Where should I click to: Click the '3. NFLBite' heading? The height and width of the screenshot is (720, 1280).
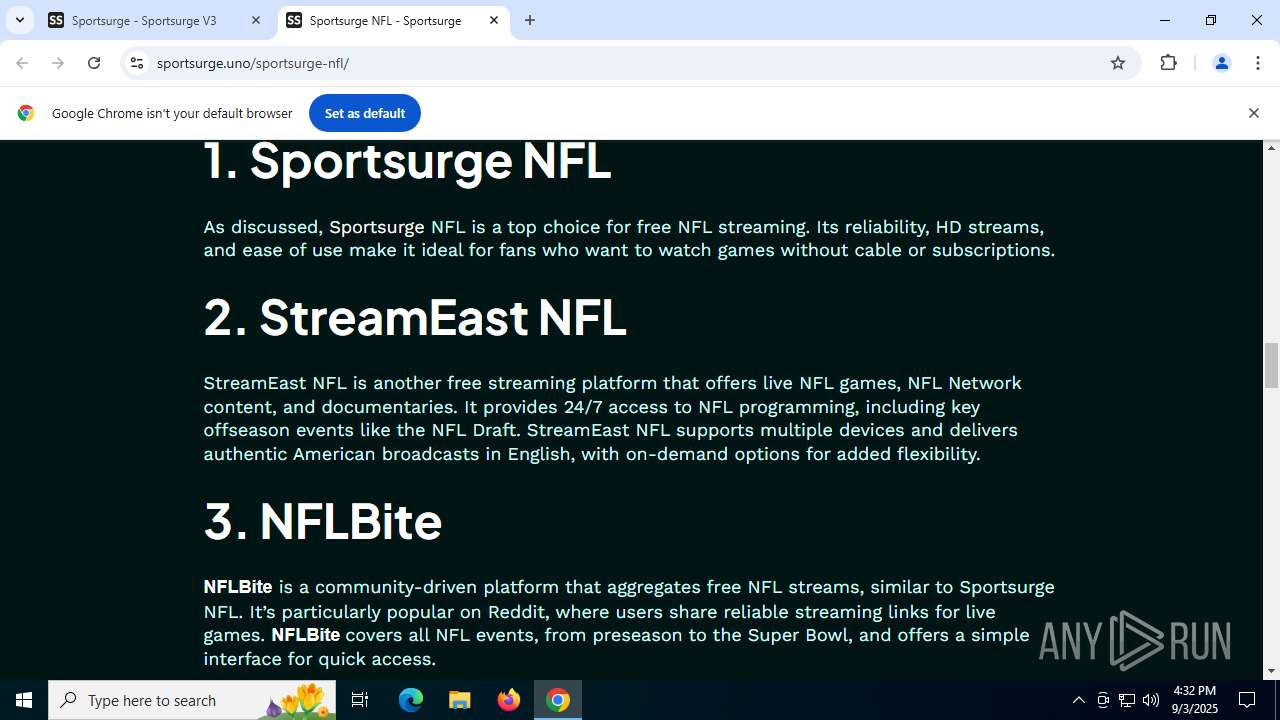pos(323,521)
